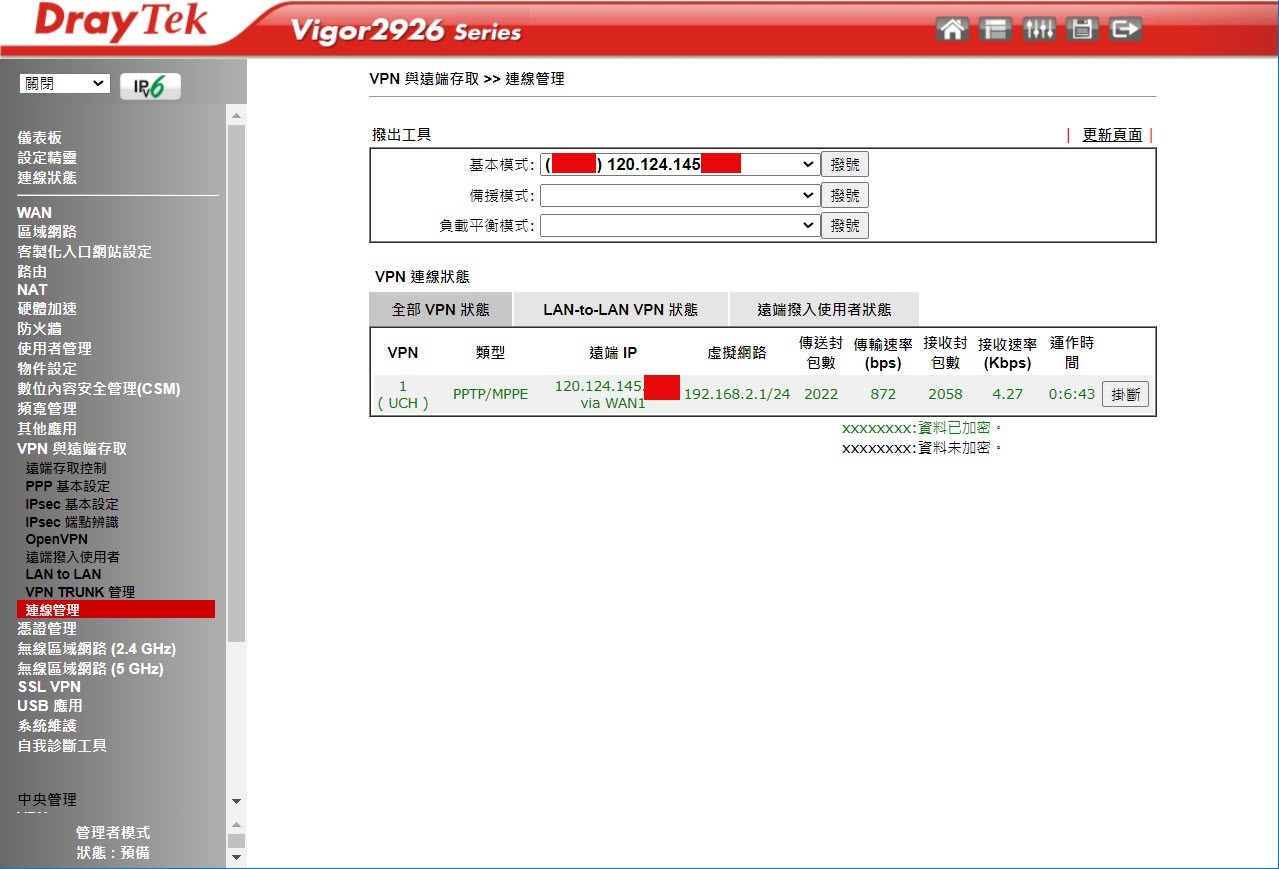Click 撥號 button for 基本模式

[x=845, y=164]
